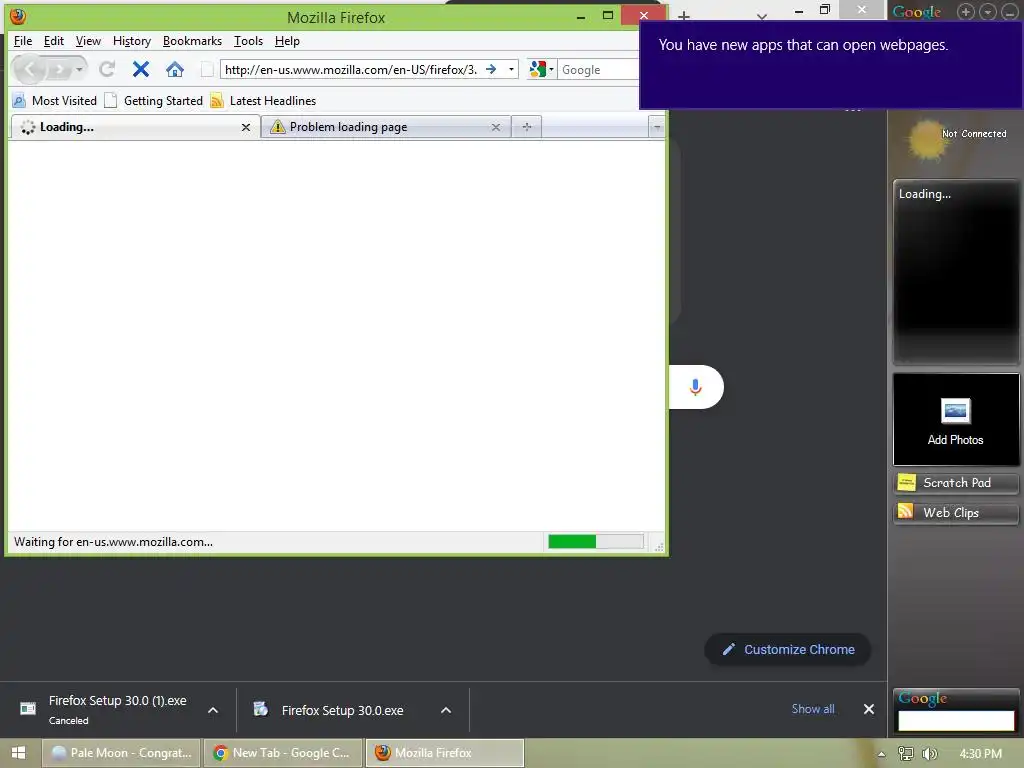Close the Problem loading page tab

[x=496, y=127]
